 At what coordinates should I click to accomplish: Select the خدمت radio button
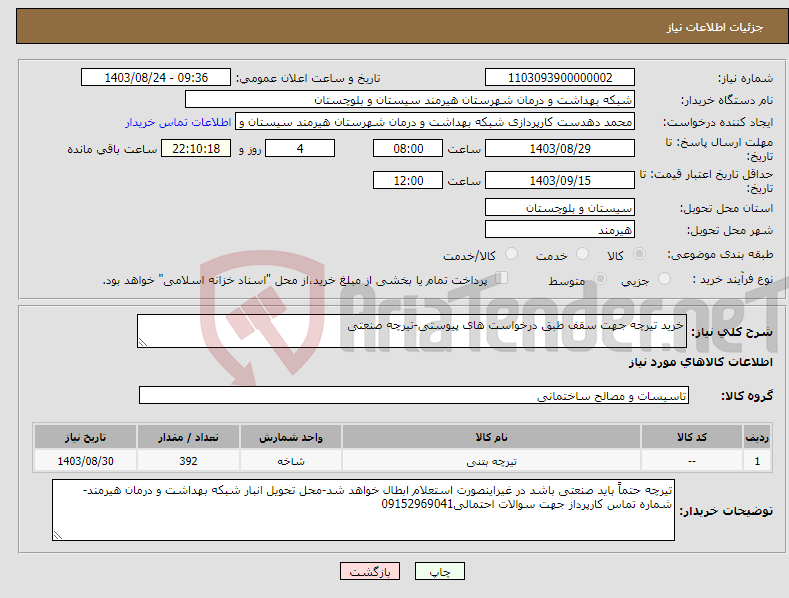click(x=582, y=254)
